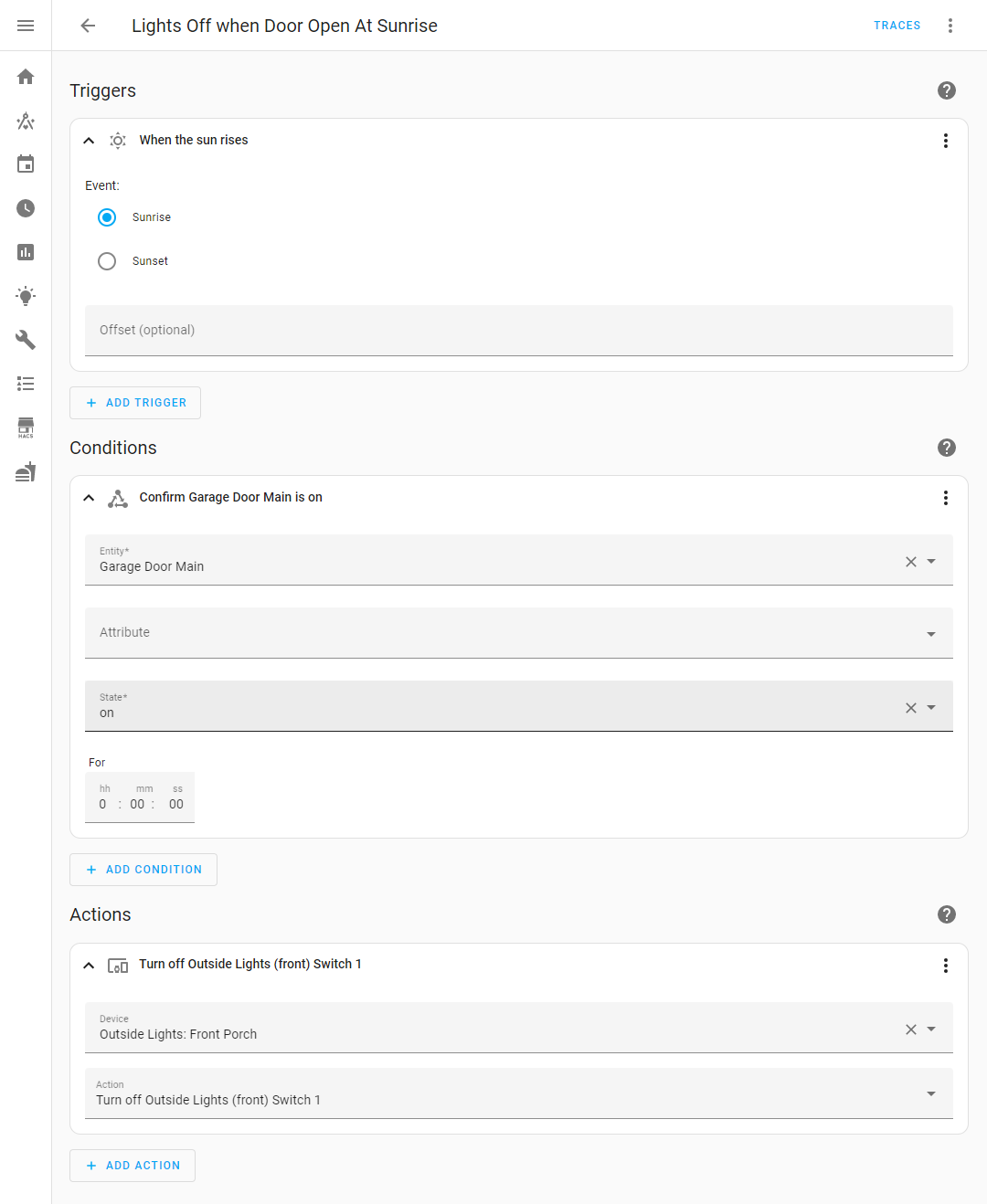This screenshot has width=987, height=1204.
Task: Click the Triggers help question-mark icon
Action: click(946, 90)
